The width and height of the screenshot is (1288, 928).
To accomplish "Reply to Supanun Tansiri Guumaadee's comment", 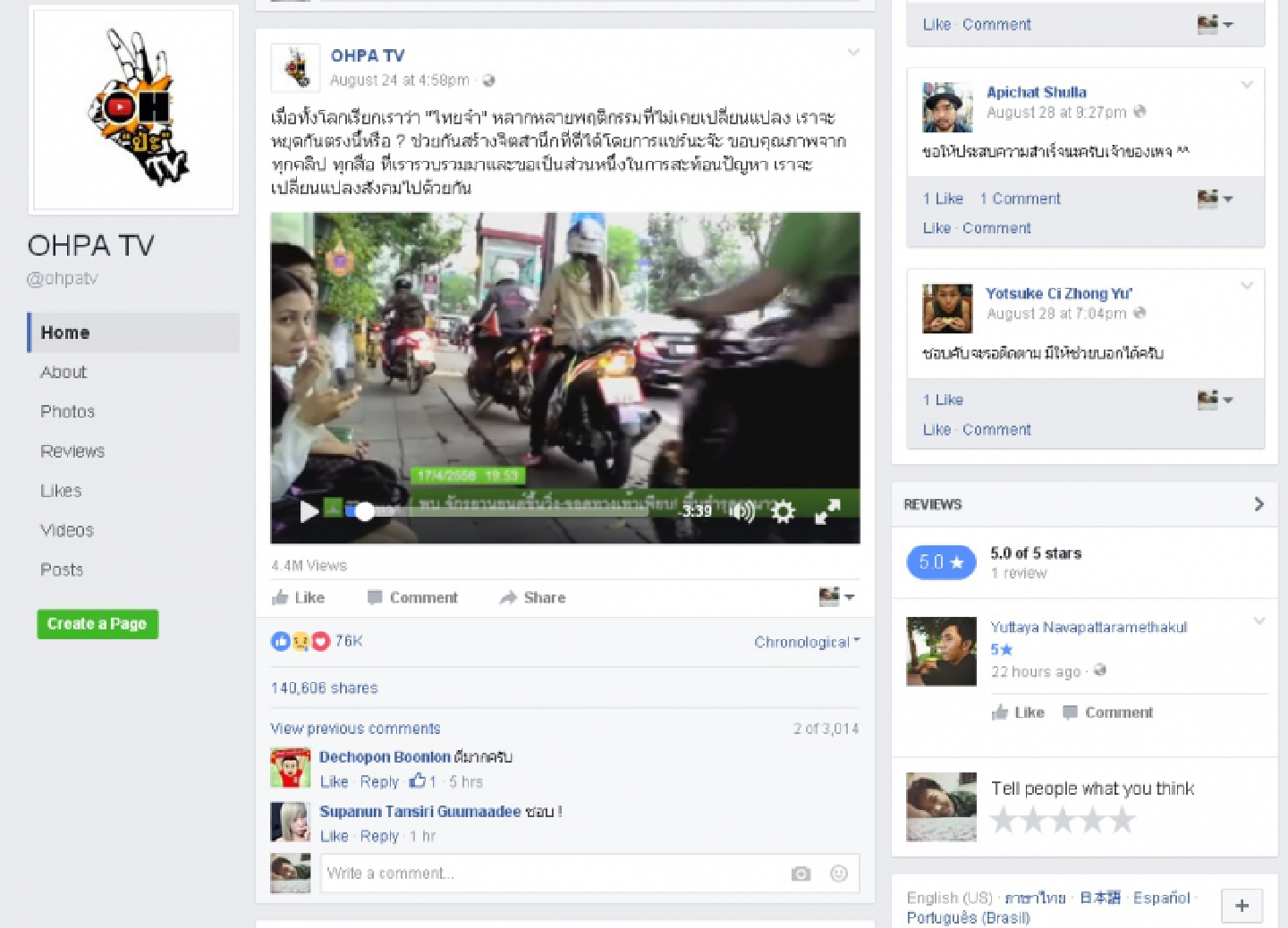I will (x=379, y=836).
